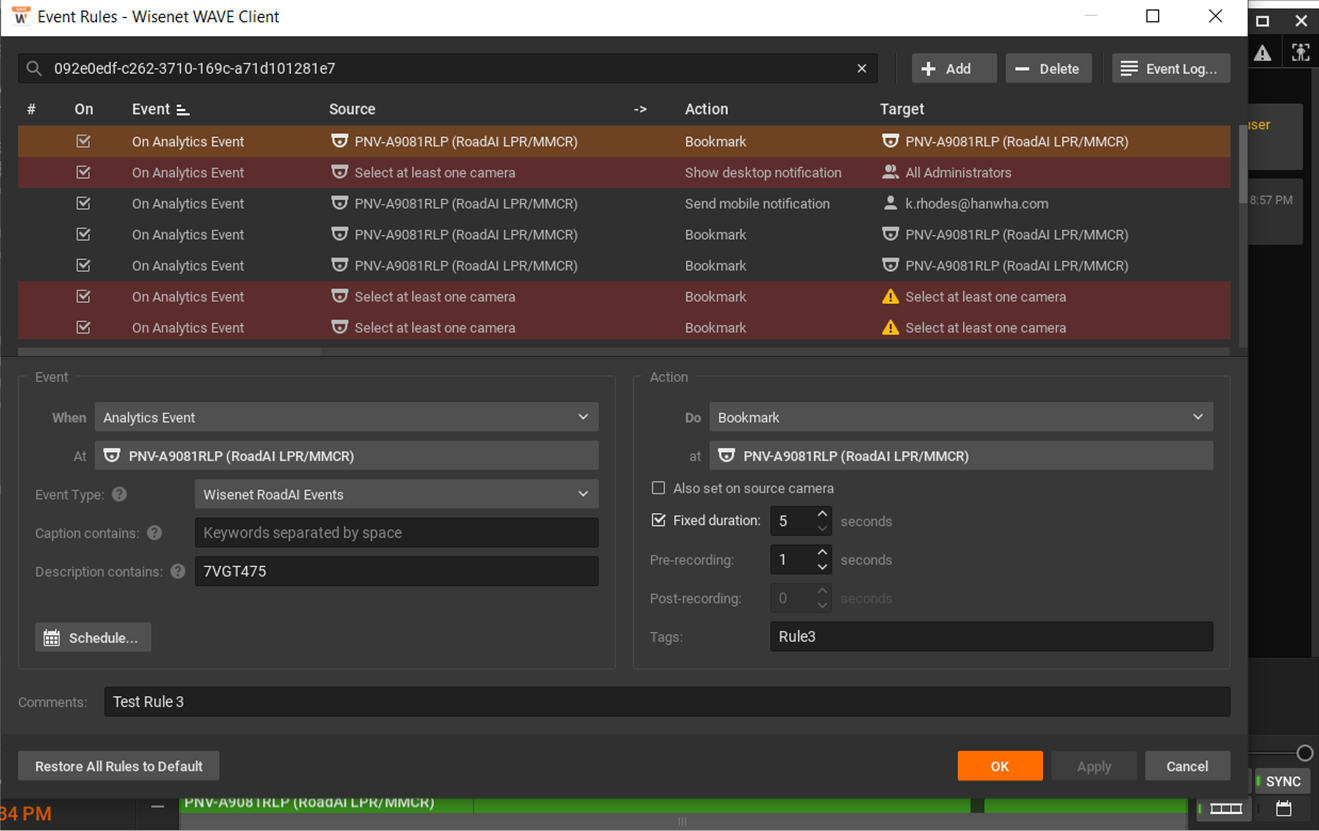
Task: Decrease the Pre-recording seconds value
Action: coord(822,567)
